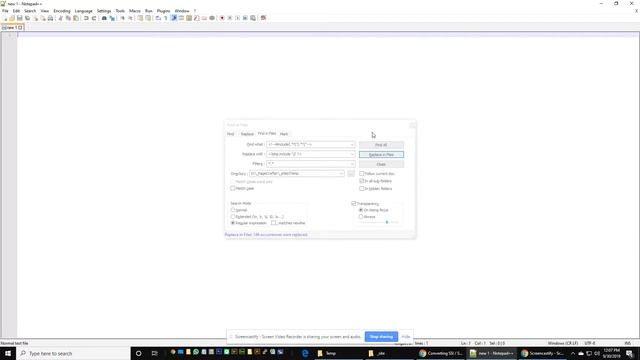Toggle the Word Wrap toolbar icon

point(158,18)
